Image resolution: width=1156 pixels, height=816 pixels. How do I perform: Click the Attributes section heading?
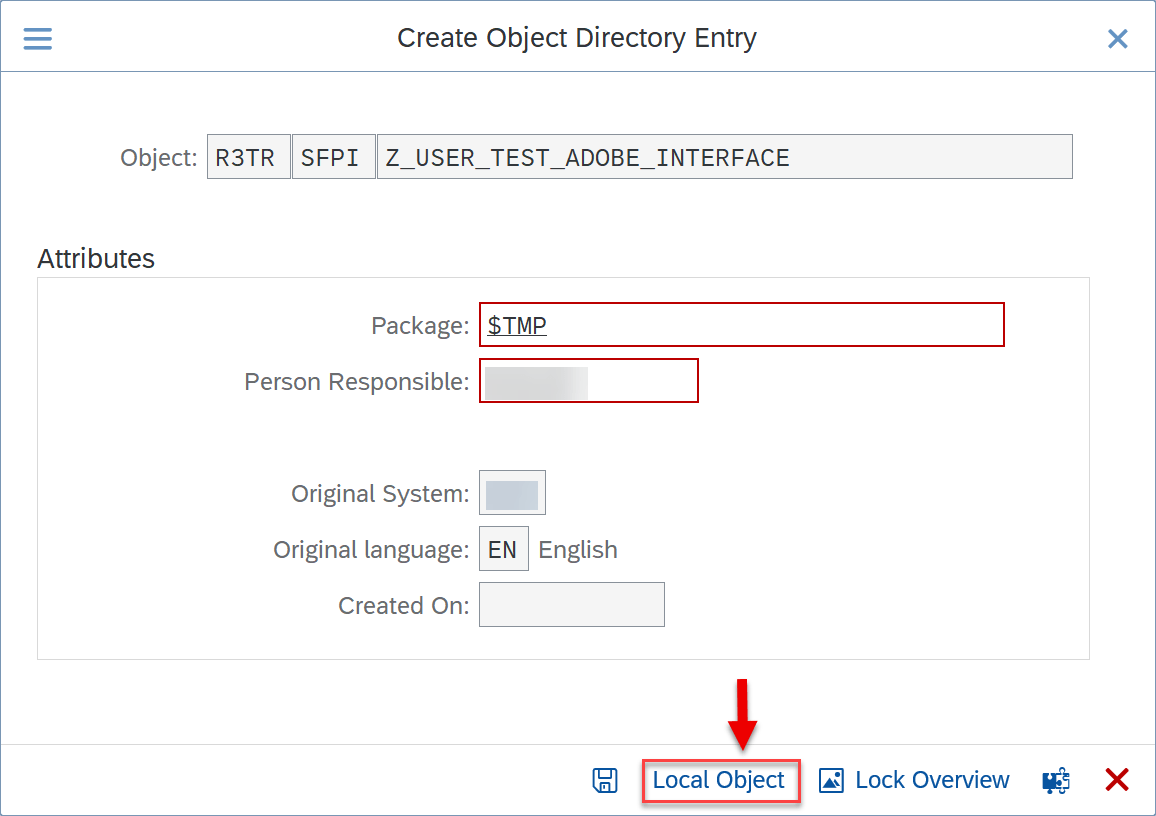(x=96, y=259)
